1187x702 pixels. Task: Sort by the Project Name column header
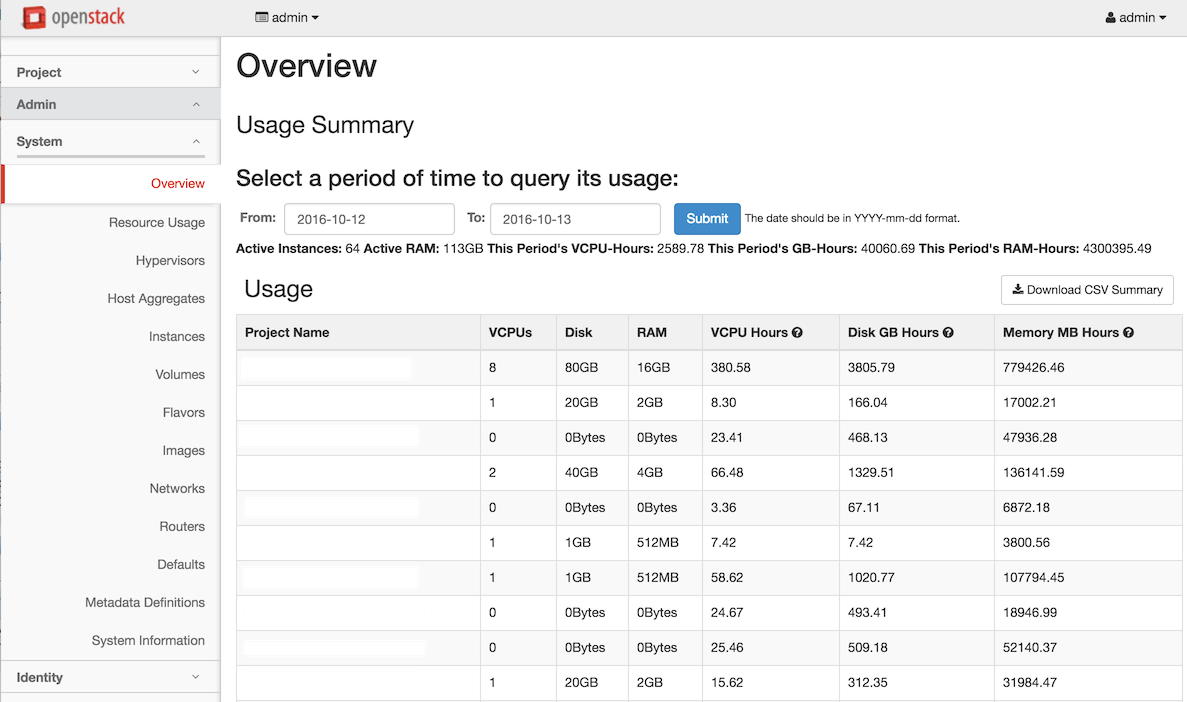tap(287, 333)
